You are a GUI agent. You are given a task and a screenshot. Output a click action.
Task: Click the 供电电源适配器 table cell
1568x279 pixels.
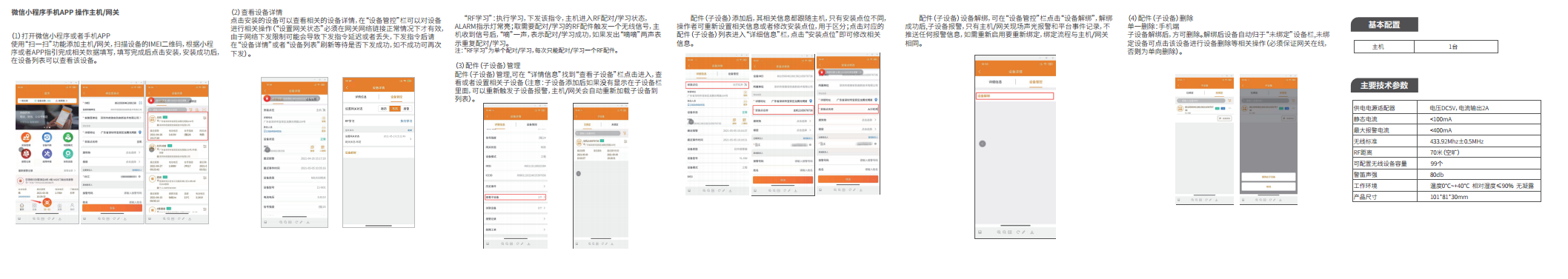click(1384, 108)
